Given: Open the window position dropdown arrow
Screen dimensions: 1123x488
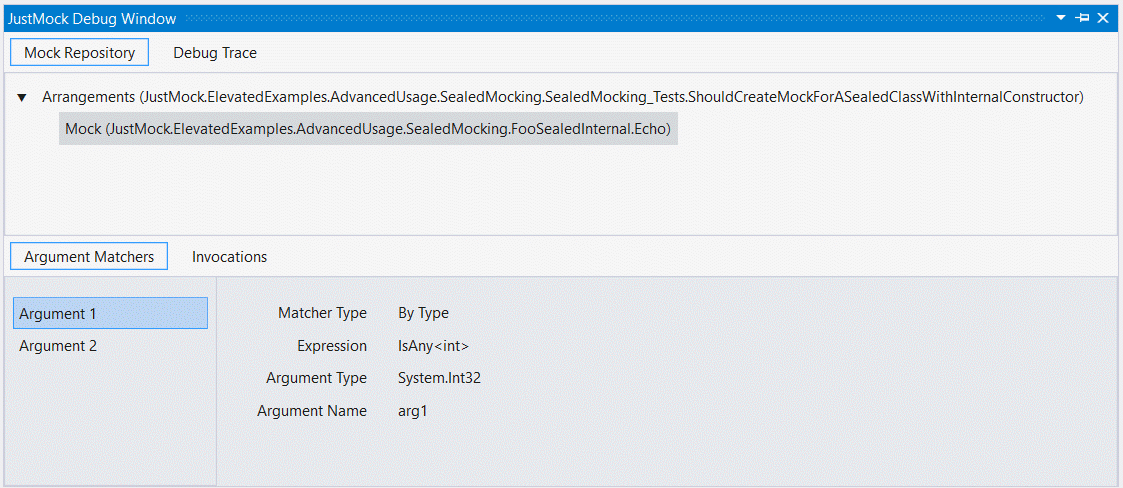Looking at the screenshot, I should (1061, 18).
